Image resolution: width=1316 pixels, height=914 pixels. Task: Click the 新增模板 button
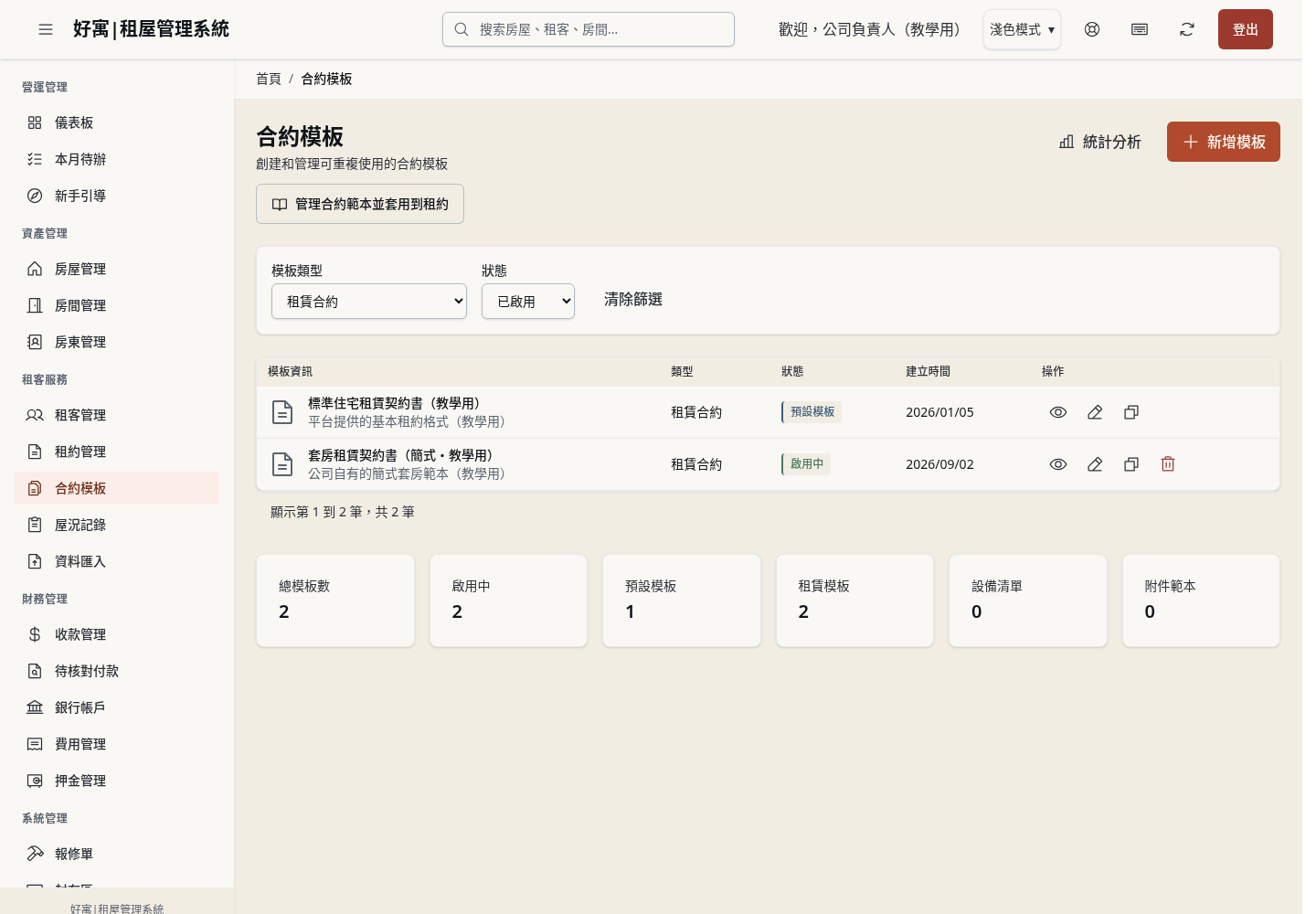pos(1223,142)
